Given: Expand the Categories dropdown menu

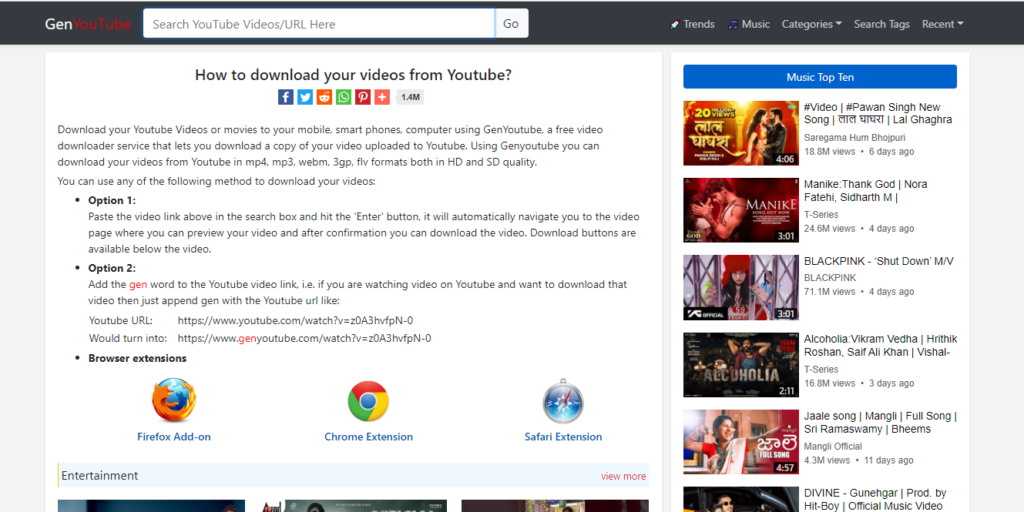Looking at the screenshot, I should pyautogui.click(x=812, y=24).
